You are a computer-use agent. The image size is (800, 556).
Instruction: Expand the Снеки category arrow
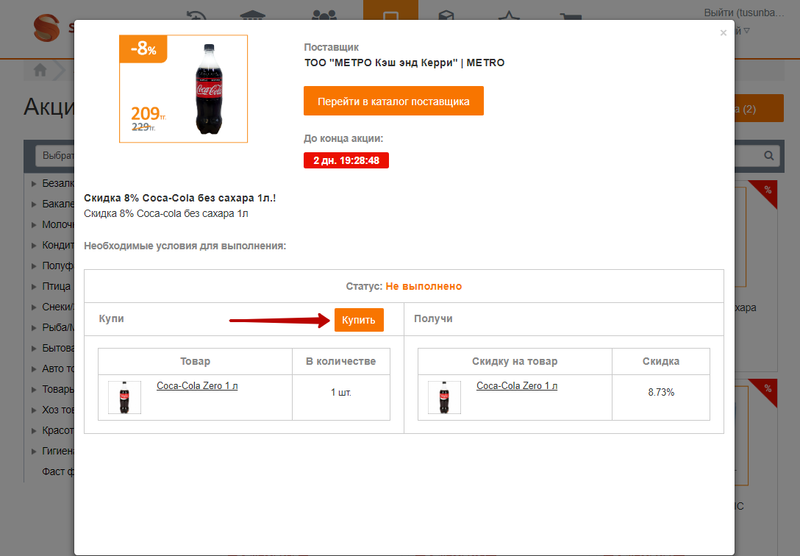[x=34, y=307]
